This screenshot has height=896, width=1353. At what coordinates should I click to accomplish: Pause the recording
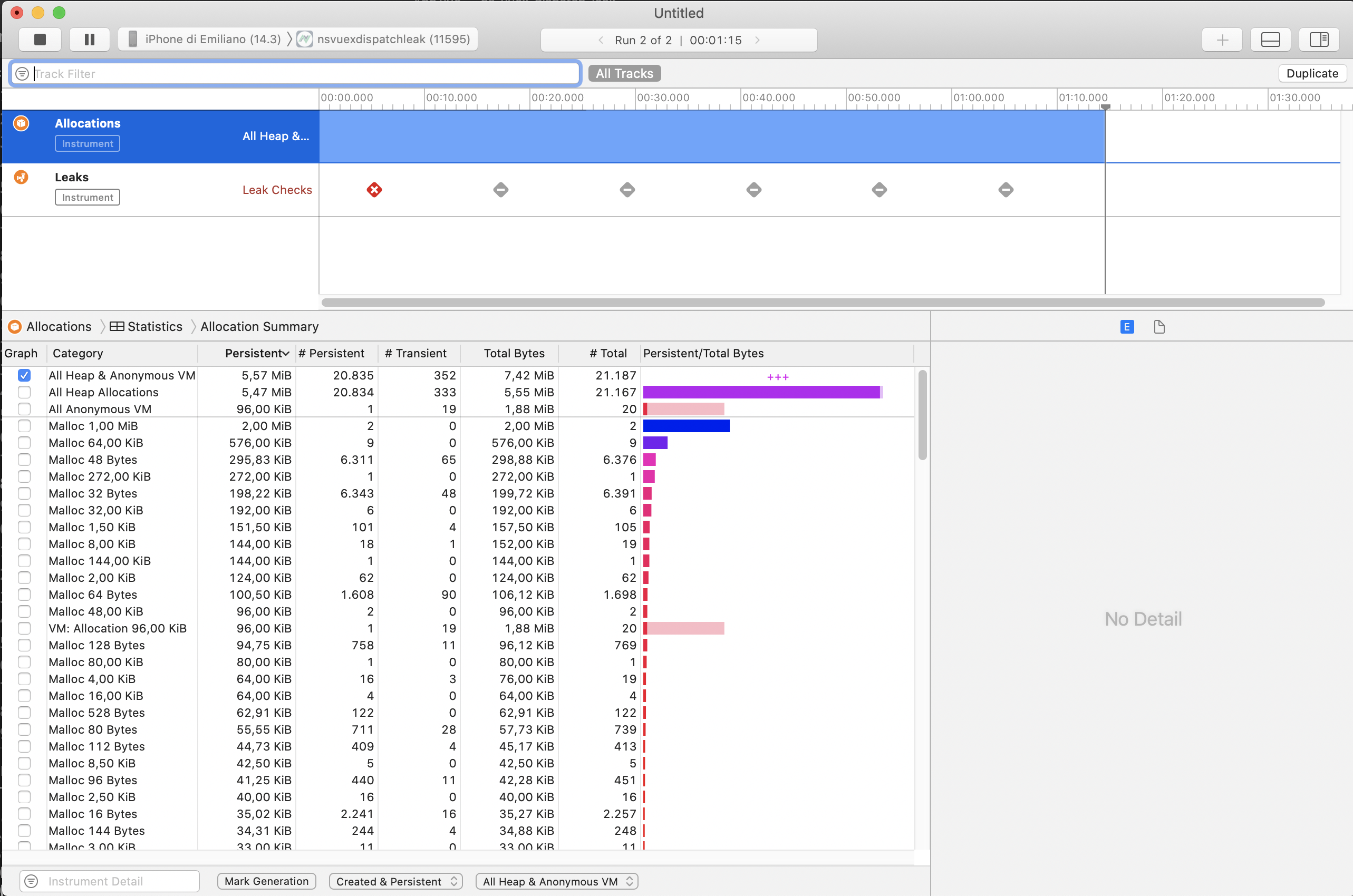click(89, 40)
